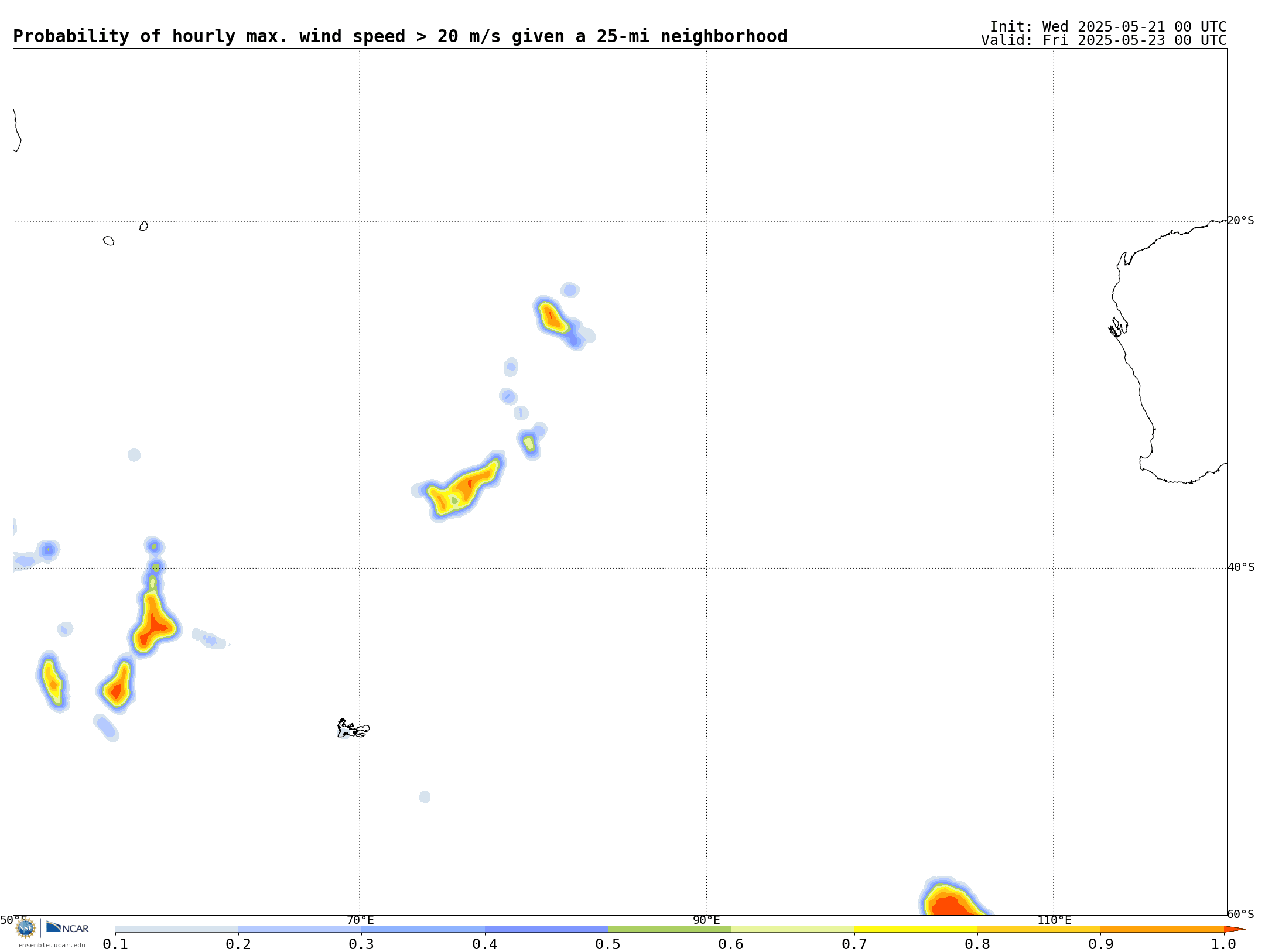Click the Western Australia coastline outline
Screen dimensions: 1265x952
pyautogui.click(x=1168, y=351)
